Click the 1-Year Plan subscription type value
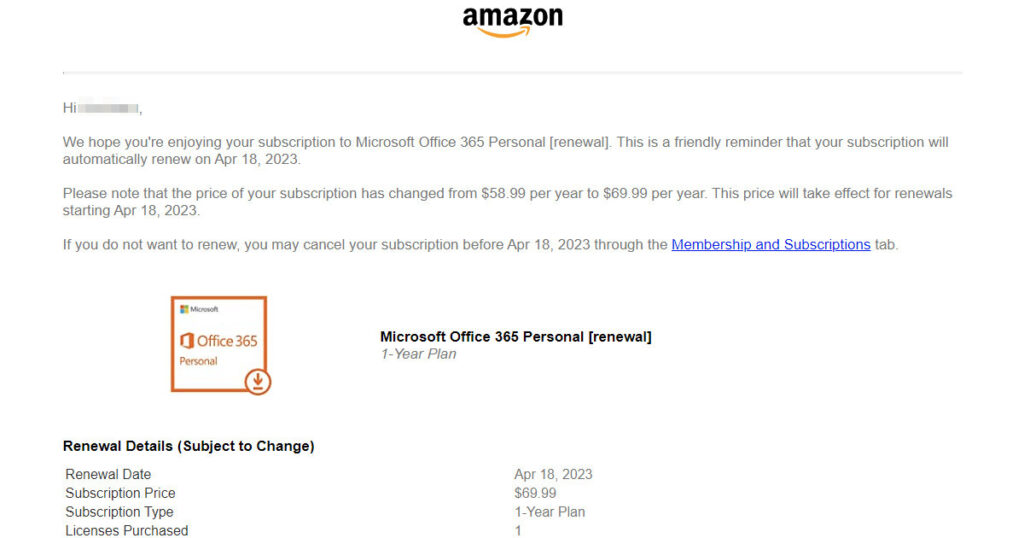The height and width of the screenshot is (538, 1024). pos(549,513)
